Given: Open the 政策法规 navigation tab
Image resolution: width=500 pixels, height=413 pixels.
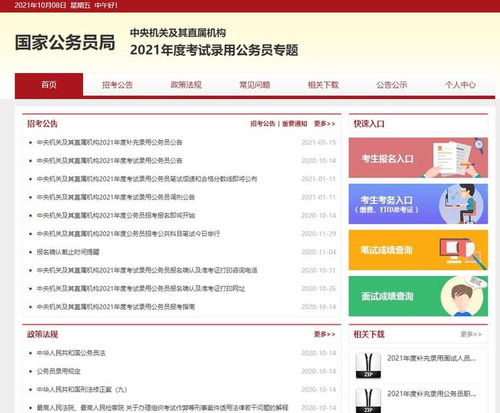Looking at the screenshot, I should pyautogui.click(x=186, y=85).
